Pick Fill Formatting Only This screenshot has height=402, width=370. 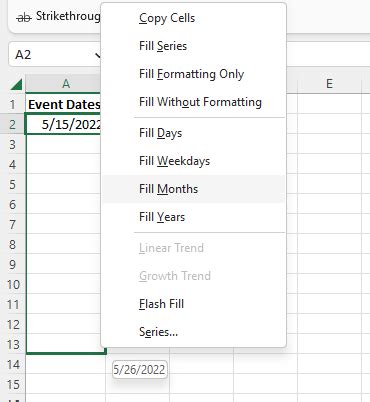193,74
